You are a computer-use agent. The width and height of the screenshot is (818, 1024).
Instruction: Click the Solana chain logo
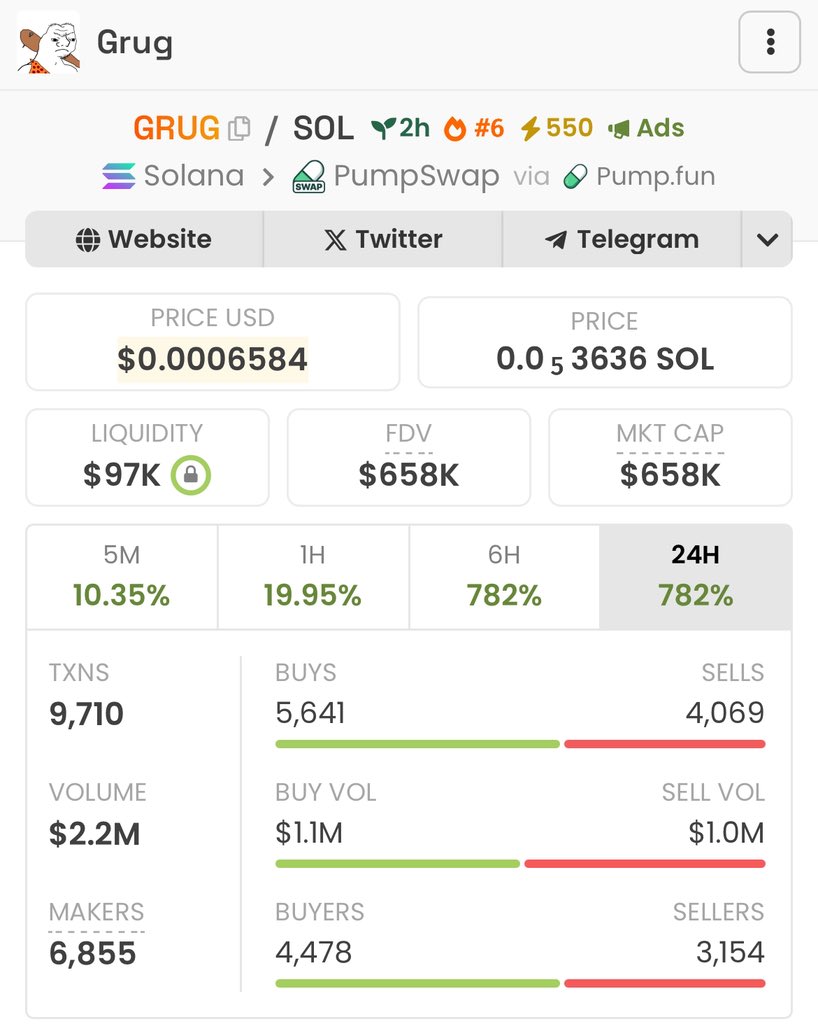[x=119, y=176]
